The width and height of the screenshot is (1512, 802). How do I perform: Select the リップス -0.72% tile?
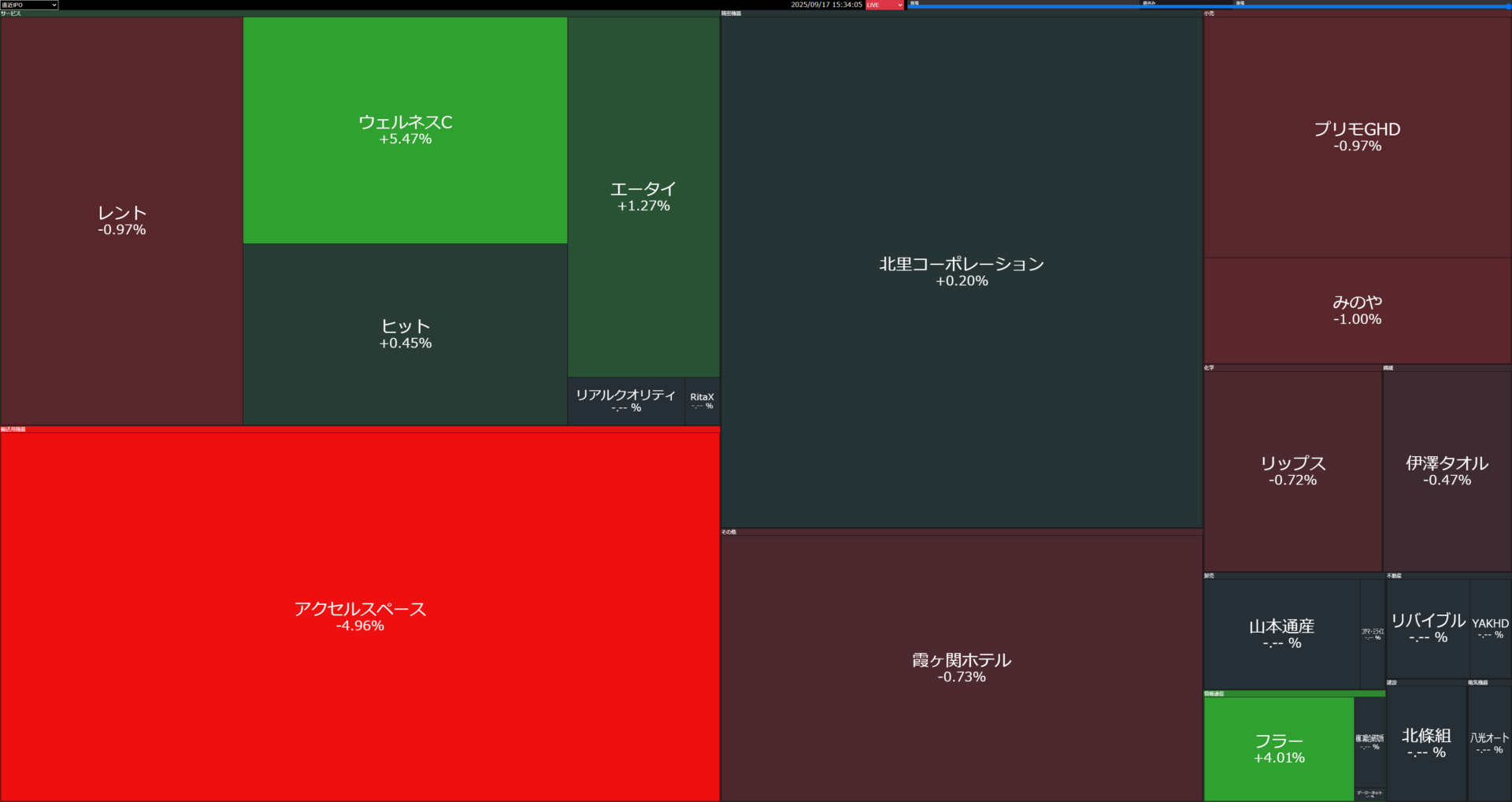pyautogui.click(x=1292, y=471)
